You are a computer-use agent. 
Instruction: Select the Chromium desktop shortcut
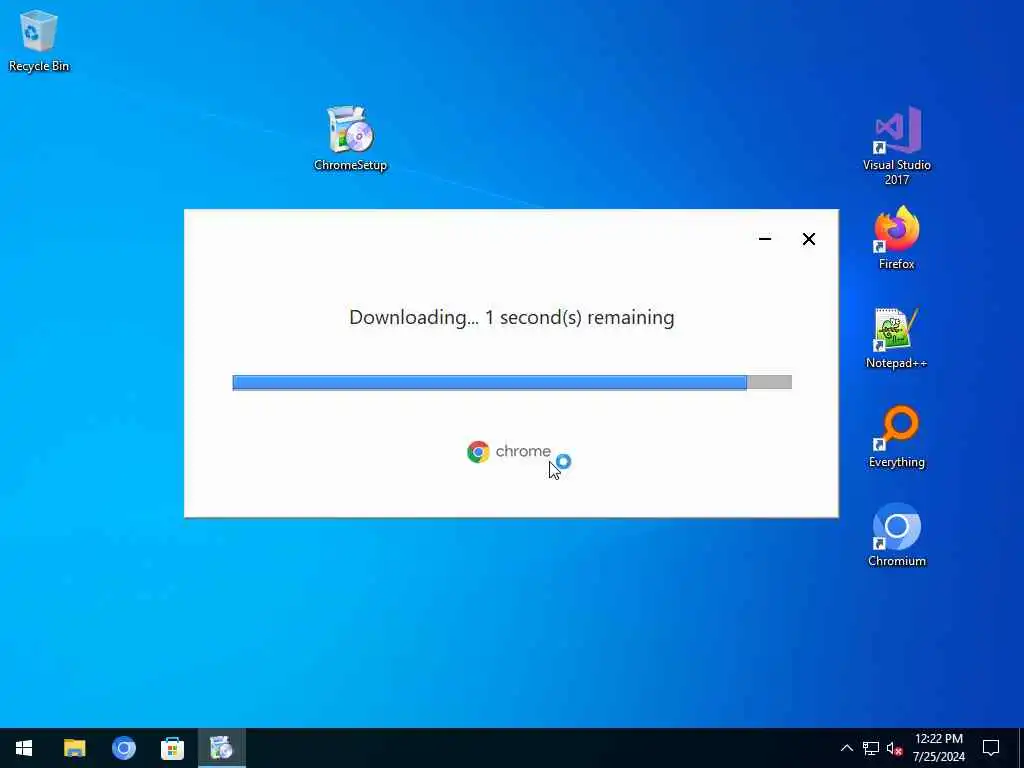point(897,535)
